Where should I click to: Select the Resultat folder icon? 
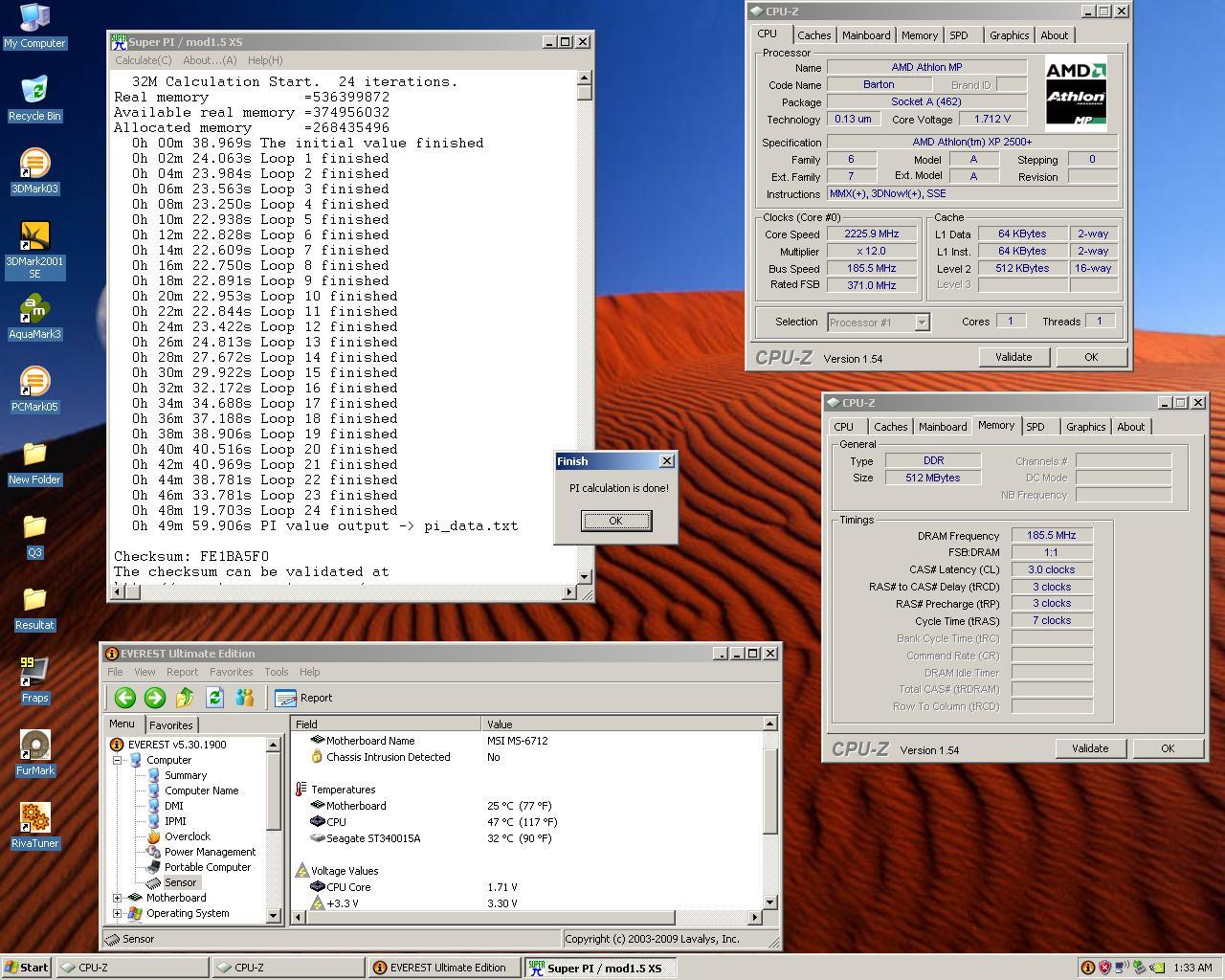34,609
